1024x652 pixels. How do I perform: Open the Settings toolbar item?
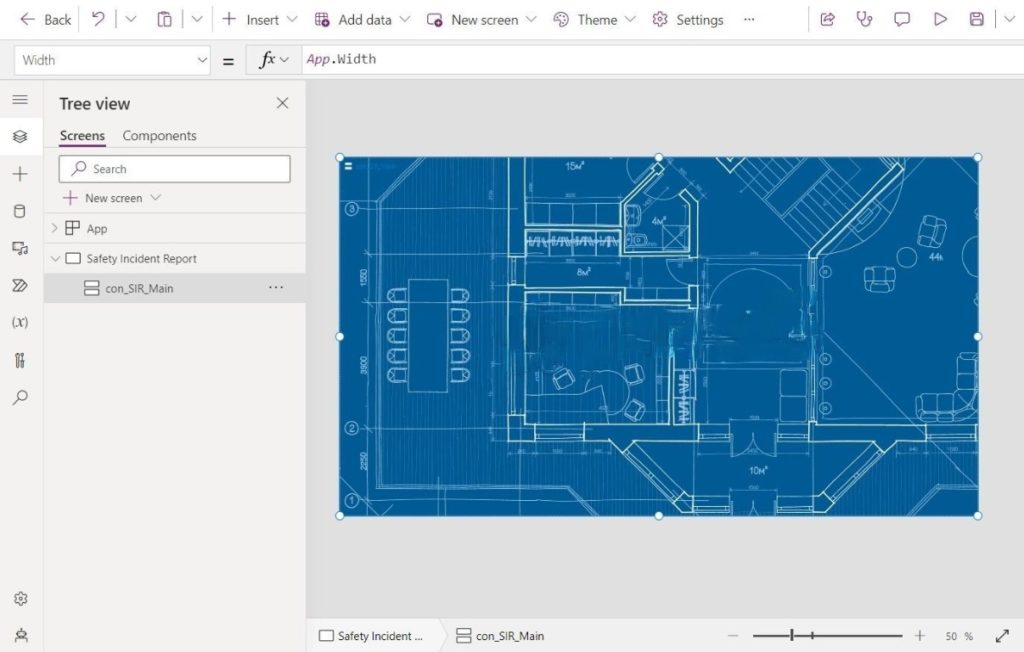pyautogui.click(x=688, y=20)
